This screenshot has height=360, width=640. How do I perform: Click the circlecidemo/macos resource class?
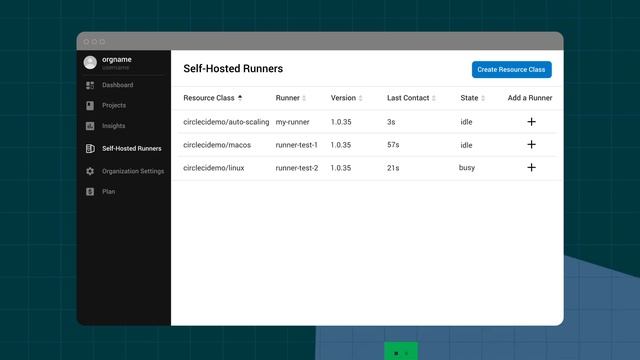pyautogui.click(x=217, y=145)
